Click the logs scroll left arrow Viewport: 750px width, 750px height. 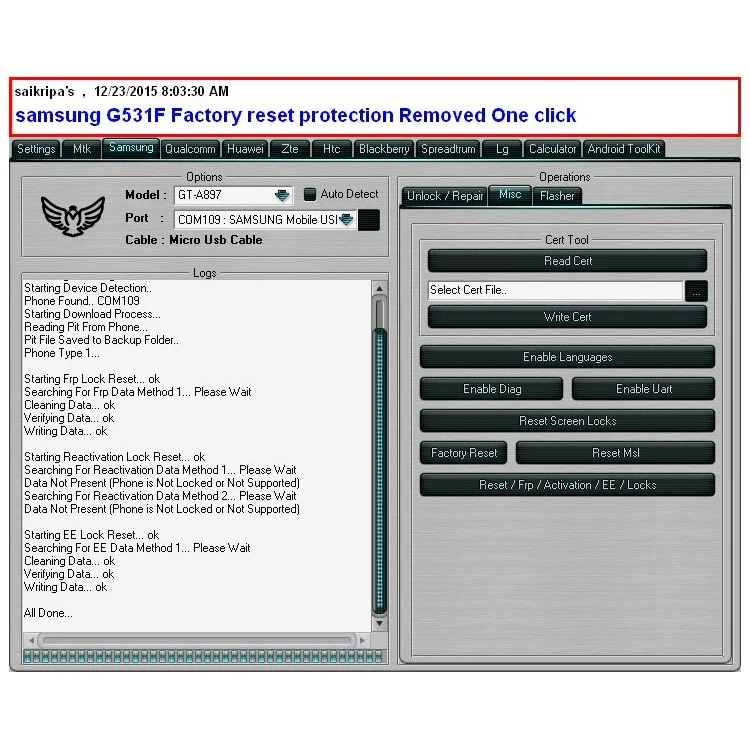32,640
